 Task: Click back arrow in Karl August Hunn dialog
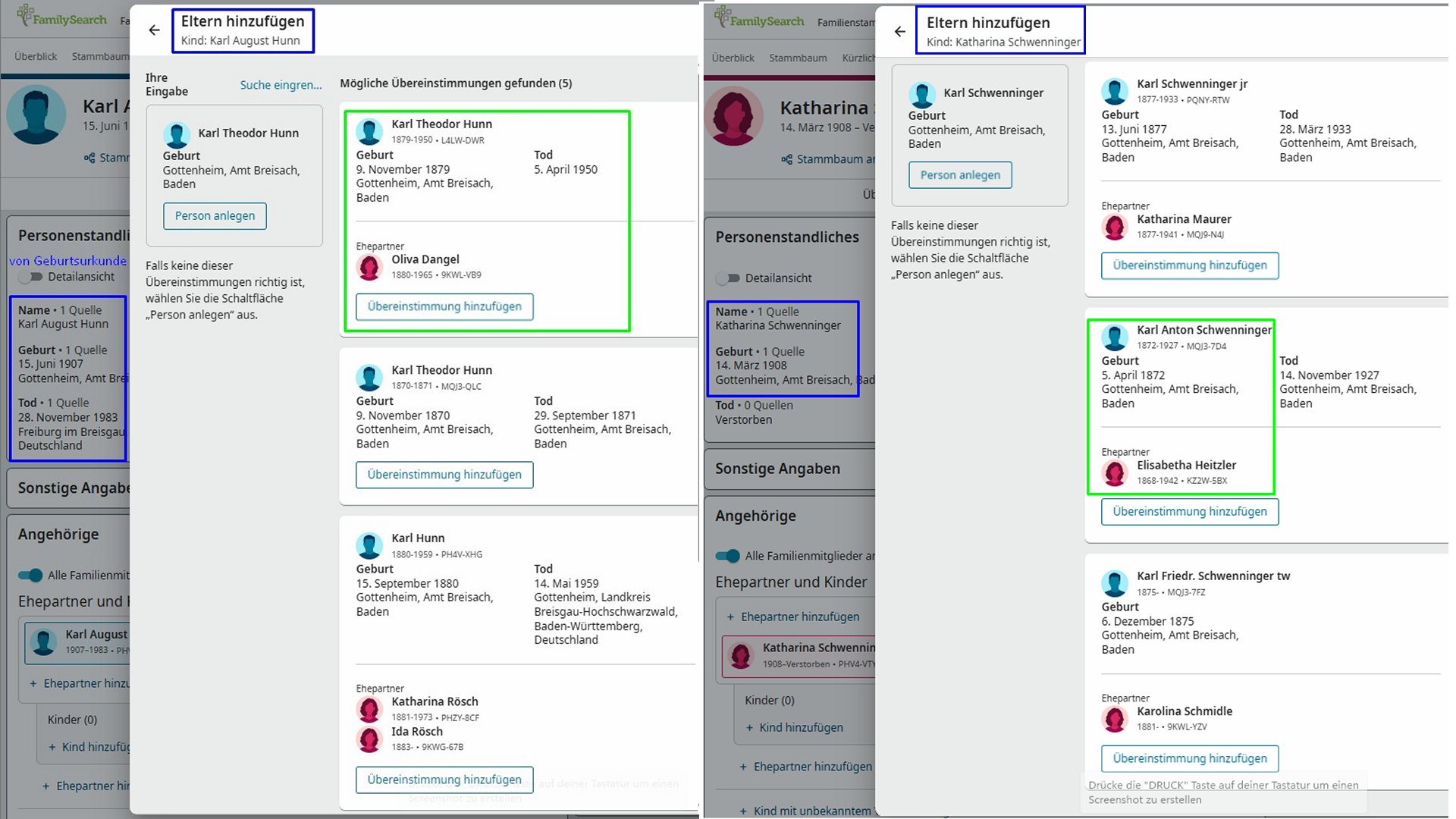(x=154, y=30)
